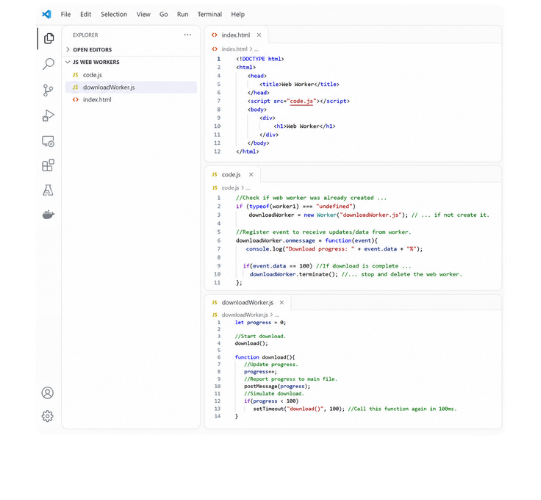Screen dimensions: 541x500
Task: Open the Edit menu
Action: [86, 14]
